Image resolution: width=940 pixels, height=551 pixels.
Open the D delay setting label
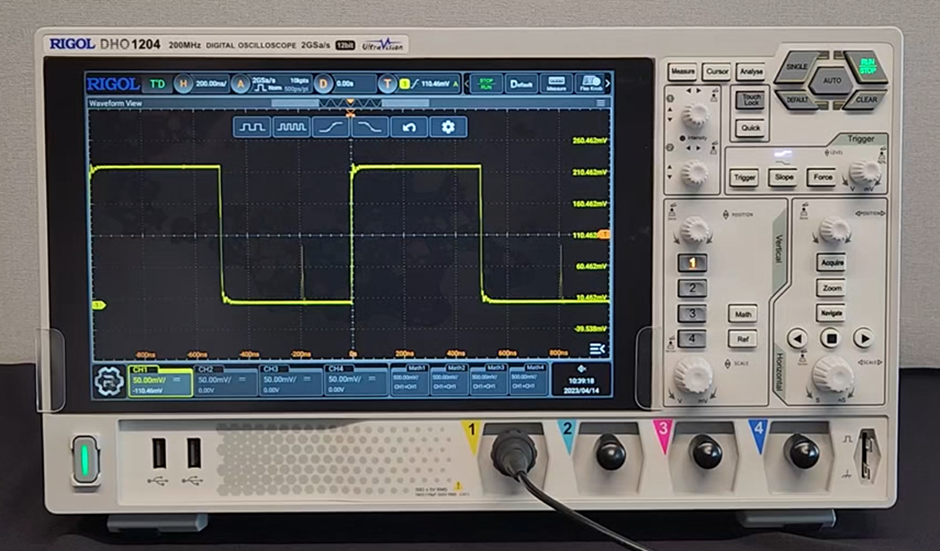[x=323, y=84]
